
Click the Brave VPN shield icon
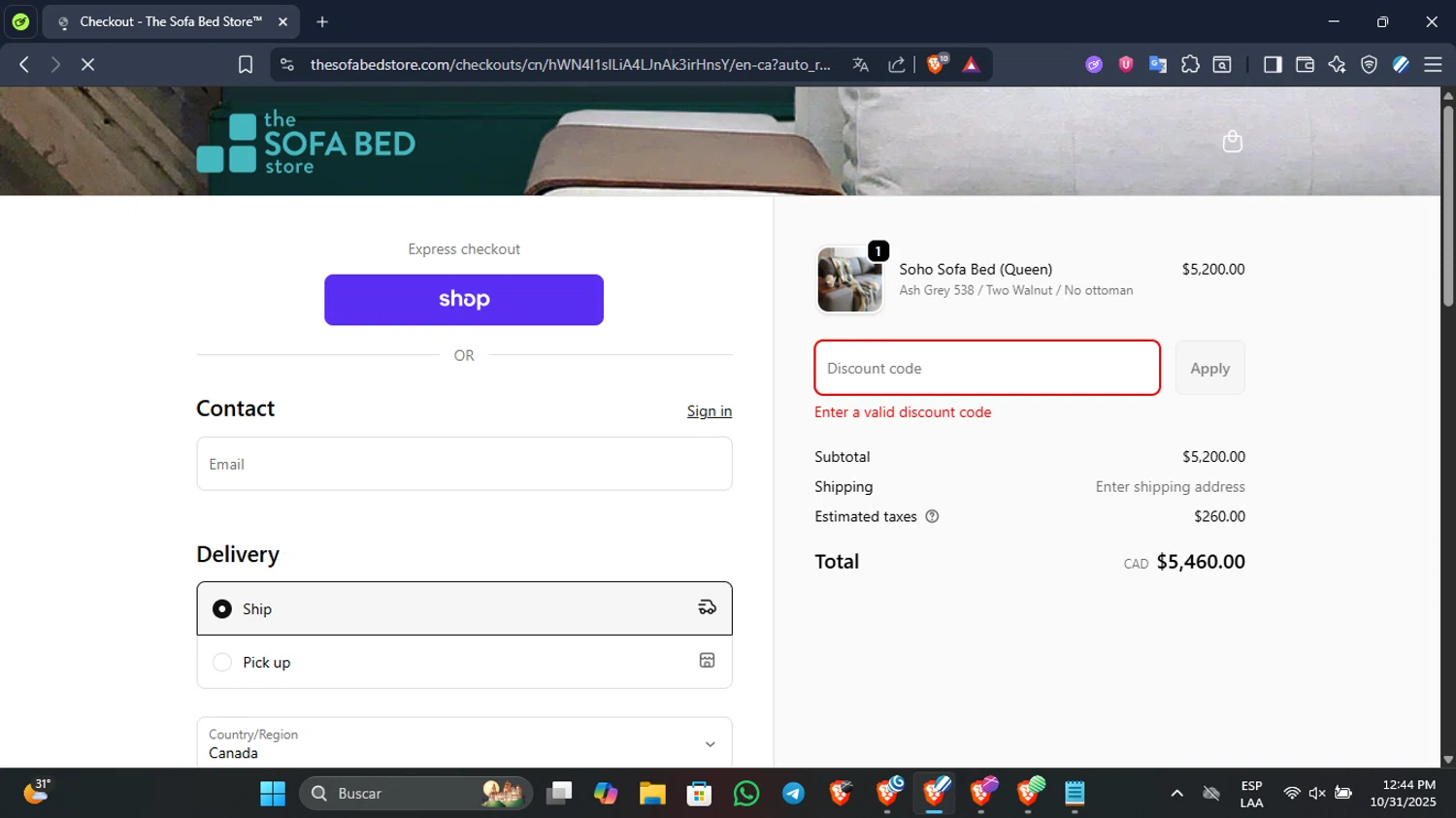1369,64
